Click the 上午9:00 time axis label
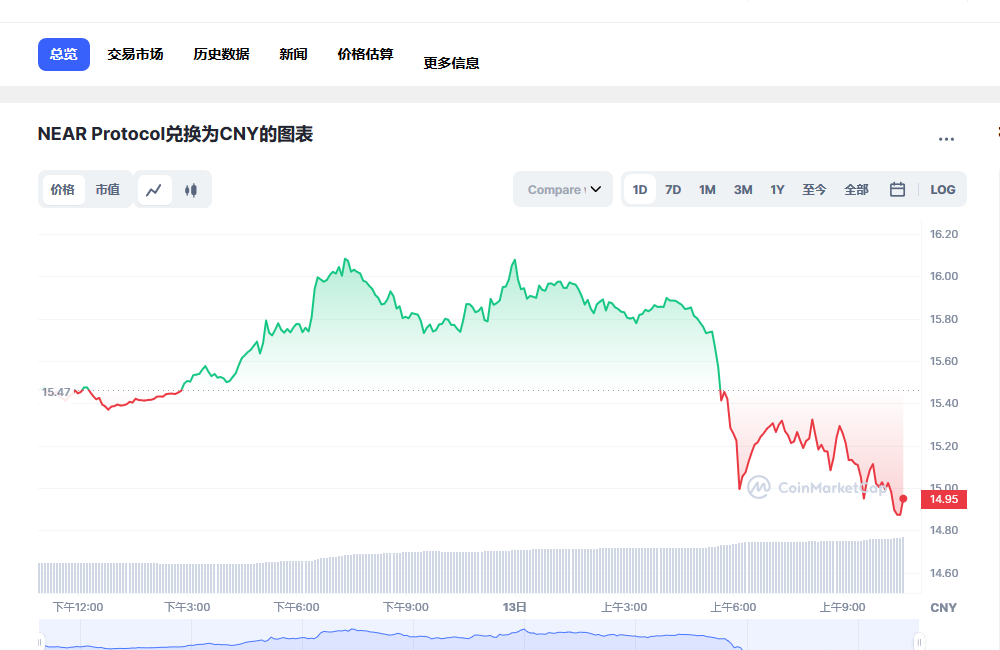This screenshot has height=650, width=1000. tap(842, 607)
